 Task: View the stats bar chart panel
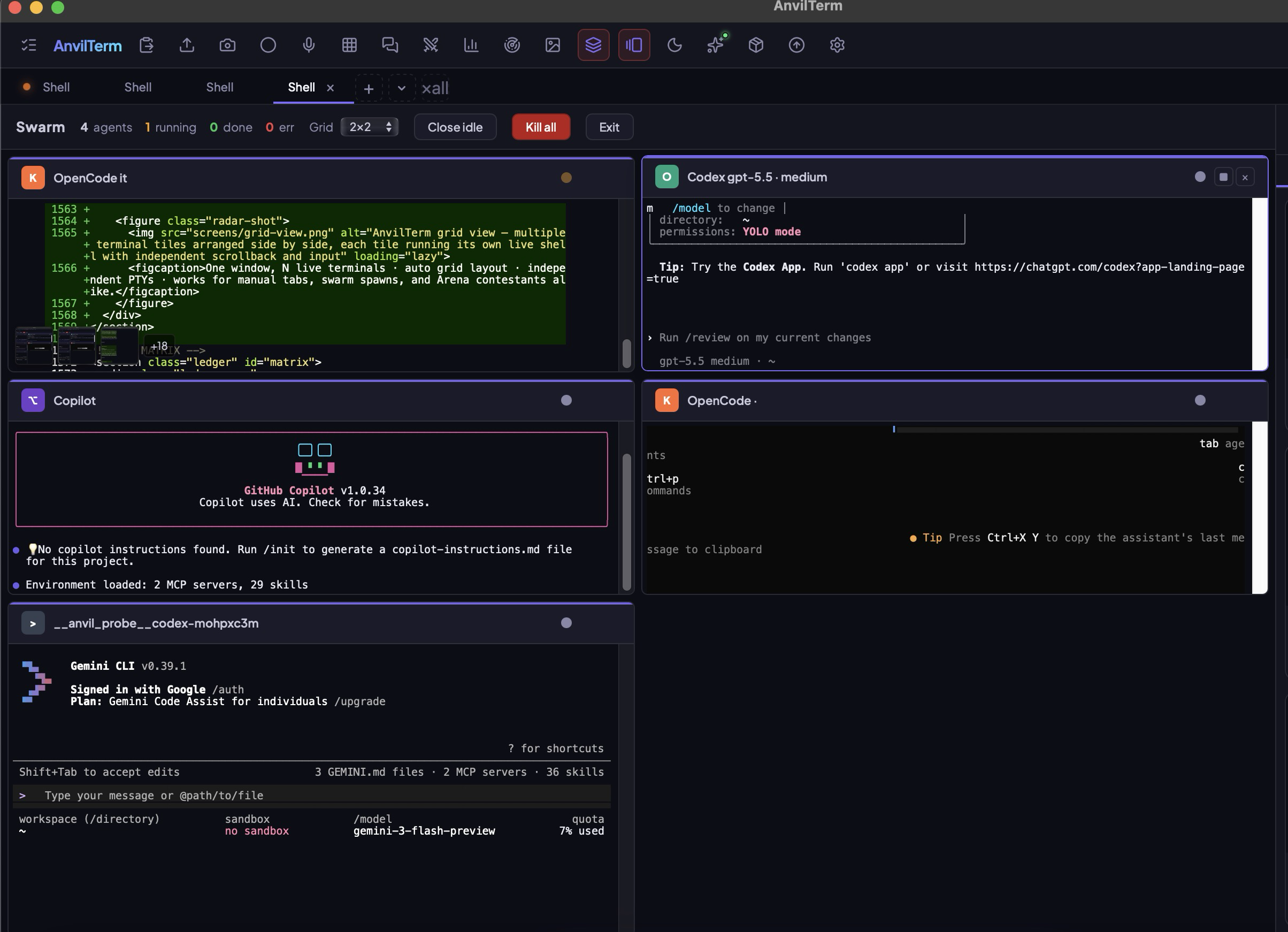point(471,45)
